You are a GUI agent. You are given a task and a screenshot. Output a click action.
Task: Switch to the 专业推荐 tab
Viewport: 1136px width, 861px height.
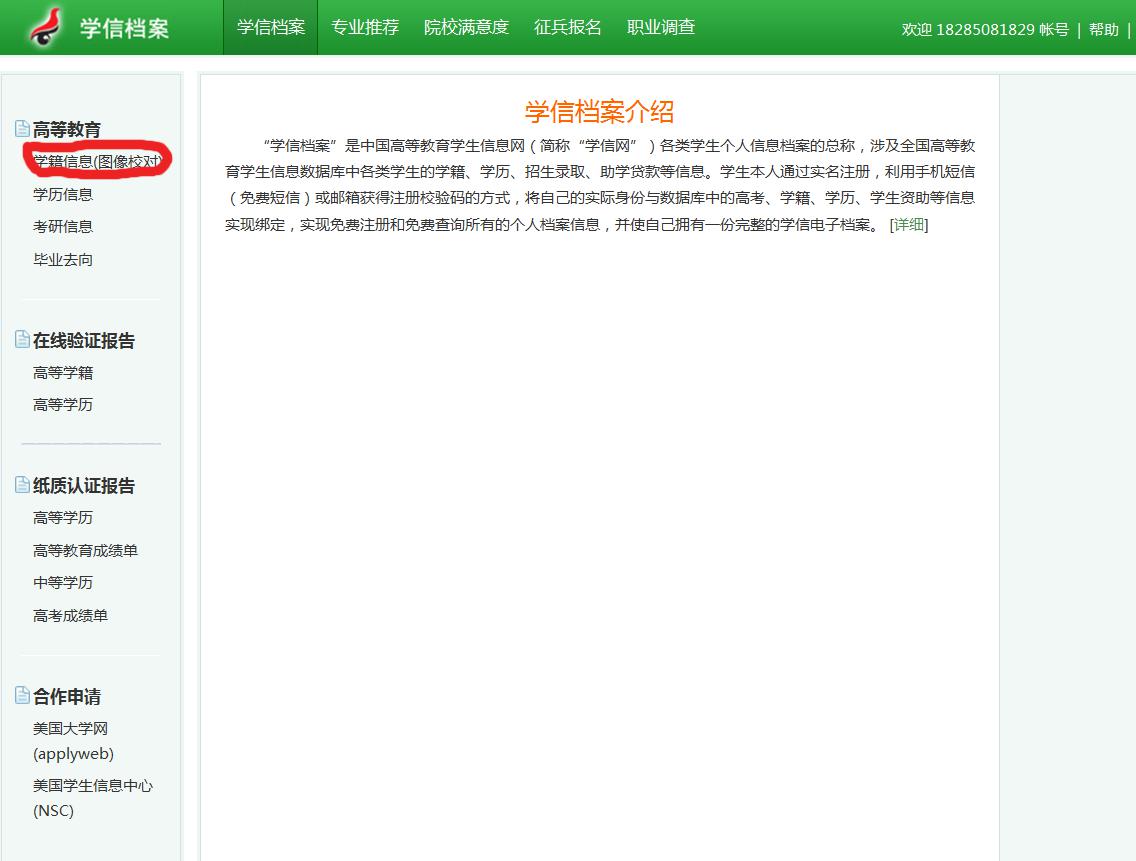[x=365, y=27]
